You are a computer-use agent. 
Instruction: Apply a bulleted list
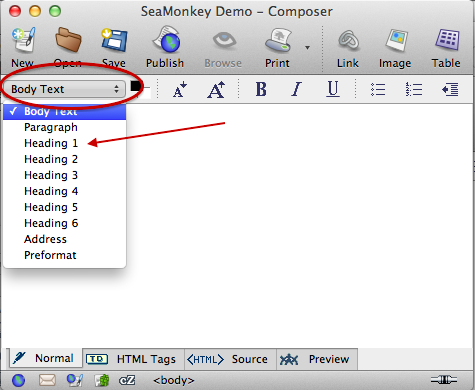378,89
